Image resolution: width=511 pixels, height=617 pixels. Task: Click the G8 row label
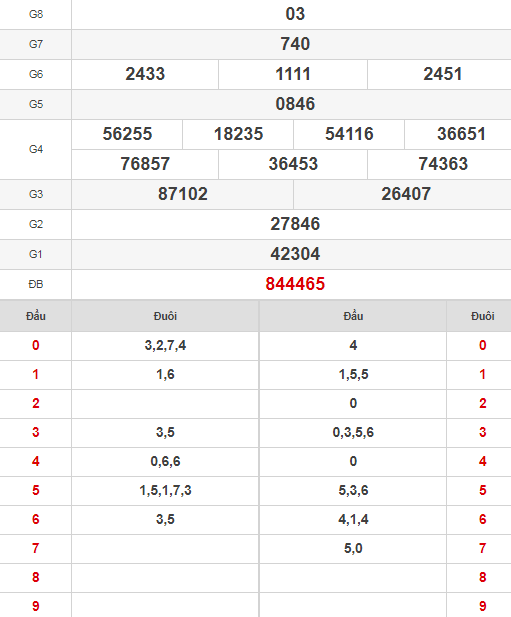tap(36, 15)
